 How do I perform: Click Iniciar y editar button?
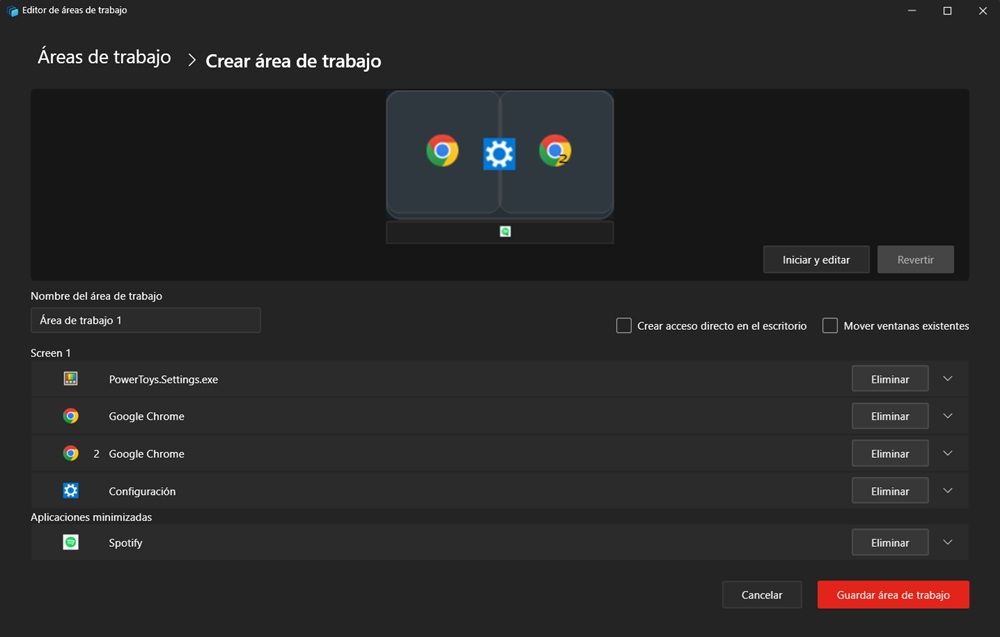coord(816,260)
